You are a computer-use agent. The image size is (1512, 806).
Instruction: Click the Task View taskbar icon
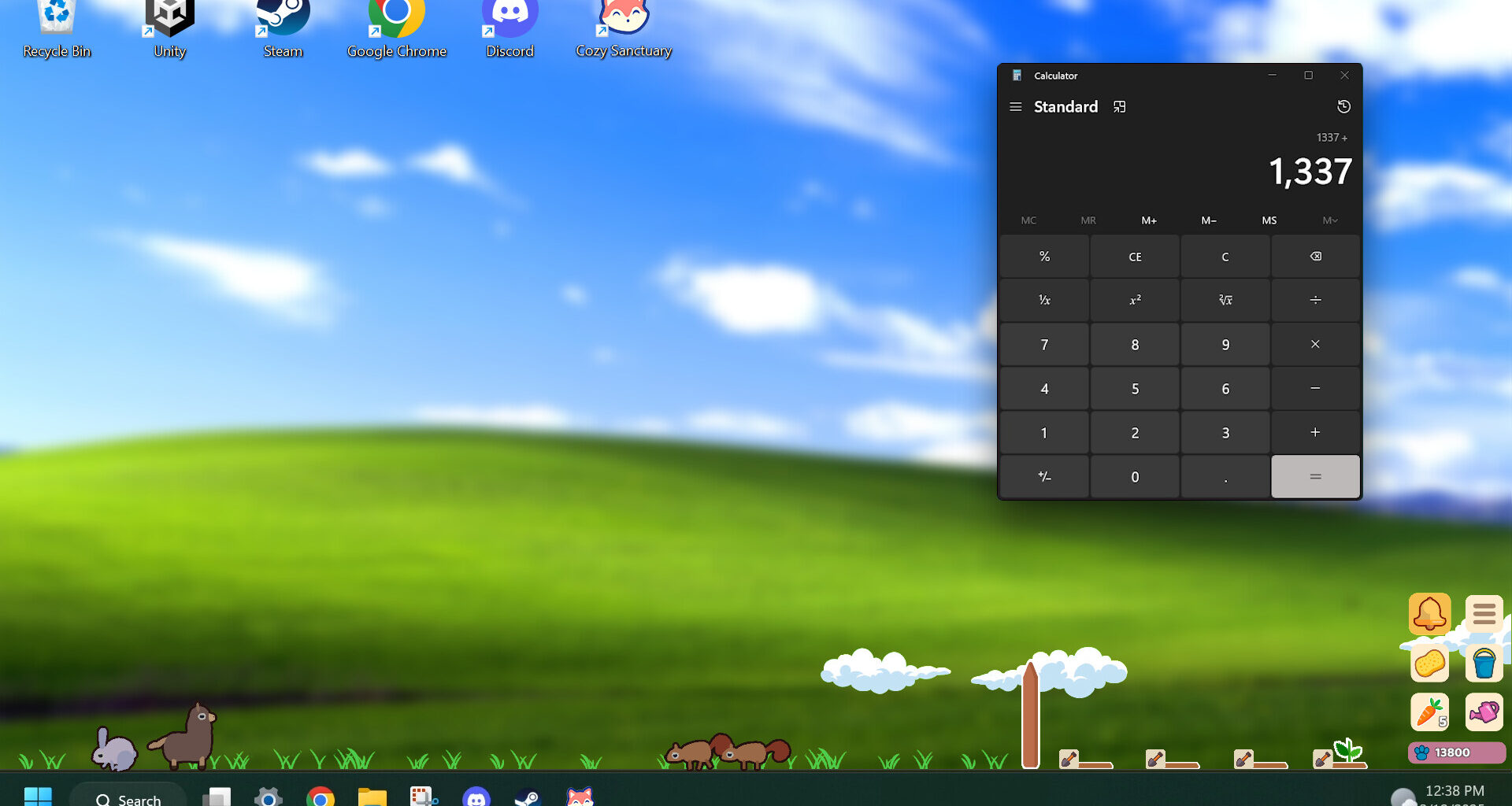216,797
